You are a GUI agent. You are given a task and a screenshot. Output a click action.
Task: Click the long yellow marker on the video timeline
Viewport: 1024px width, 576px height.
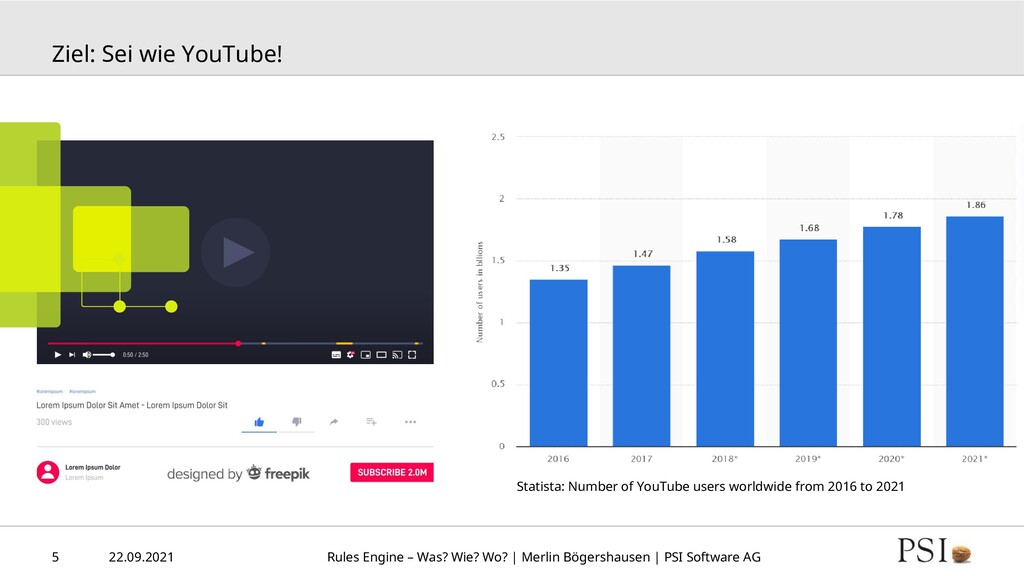[344, 343]
